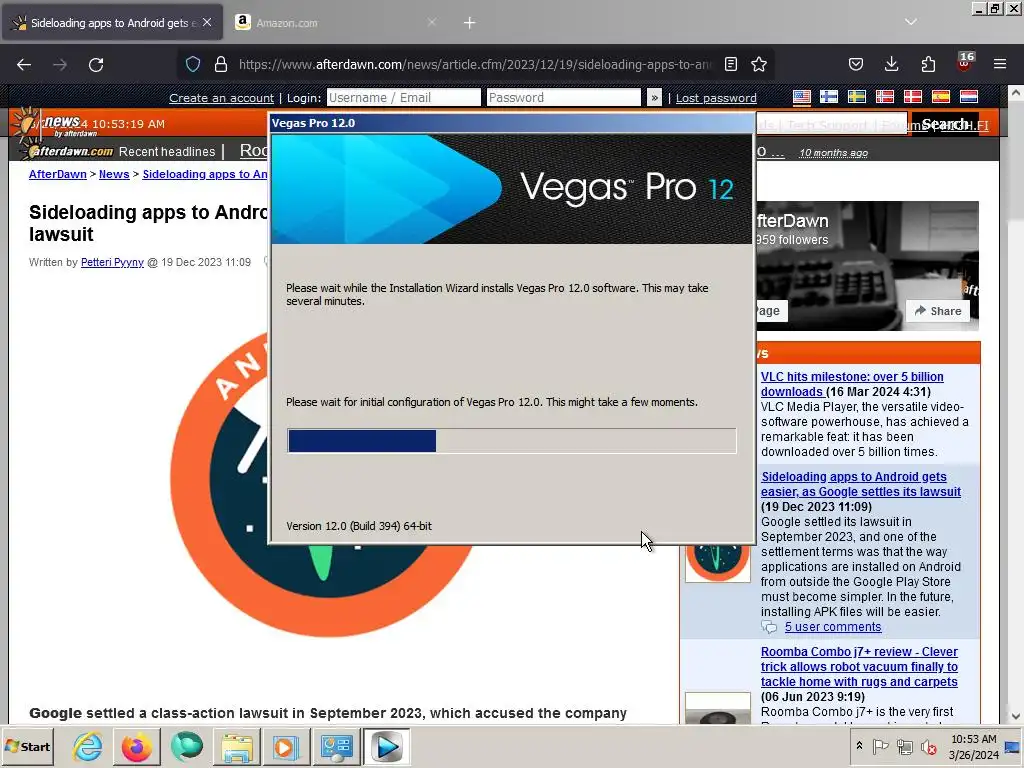Select the Swedish flag language icon
The image size is (1024, 768).
click(857, 97)
